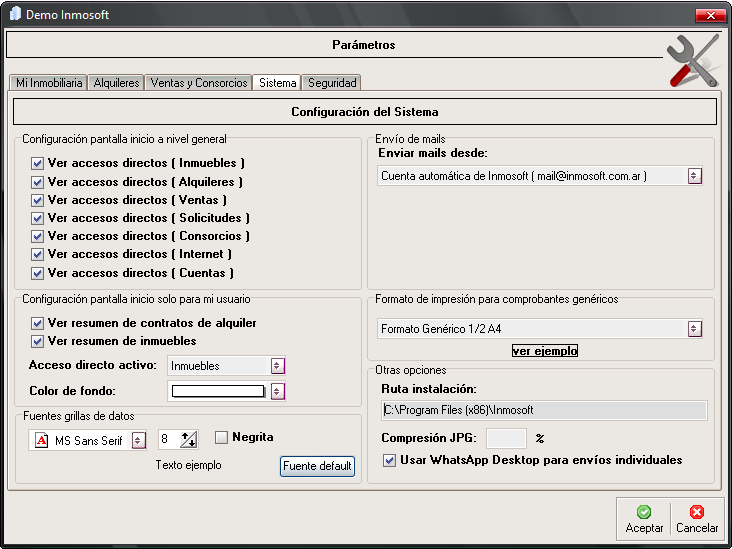Open the Acceso directo activo dropdown
This screenshot has width=732, height=549.
[278, 366]
